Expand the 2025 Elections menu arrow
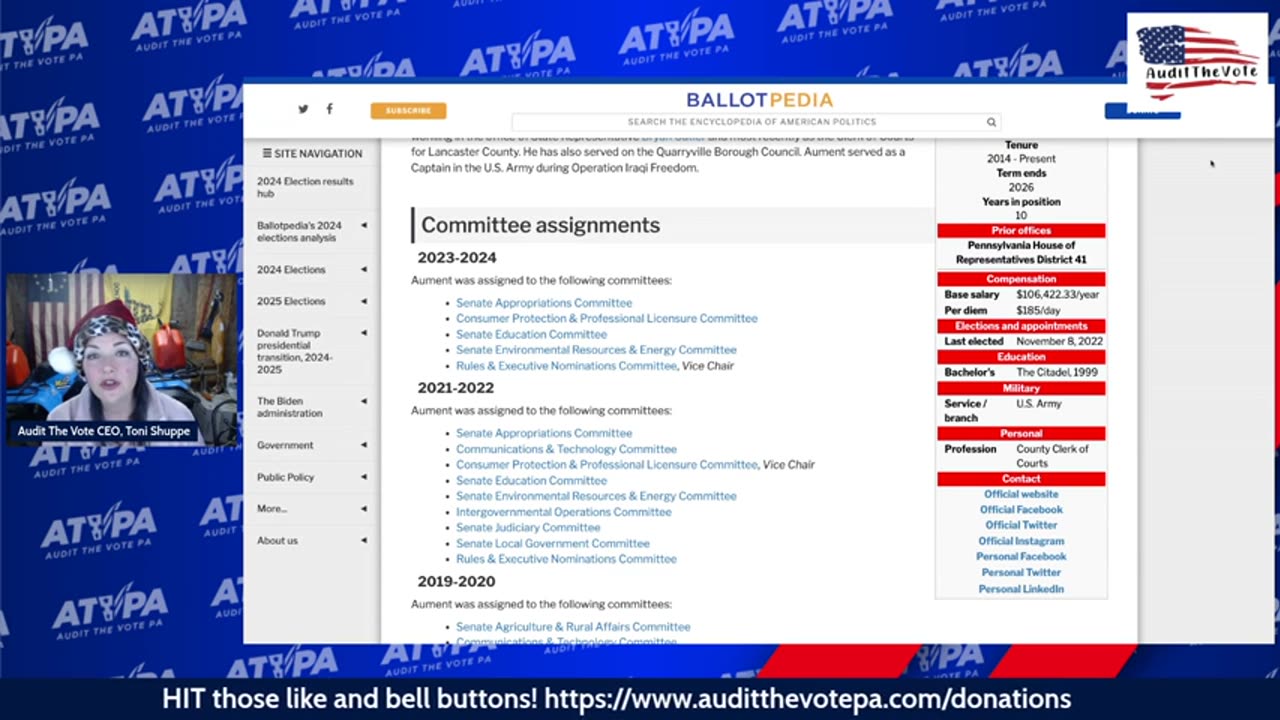Viewport: 1280px width, 720px height. pyautogui.click(x=363, y=301)
